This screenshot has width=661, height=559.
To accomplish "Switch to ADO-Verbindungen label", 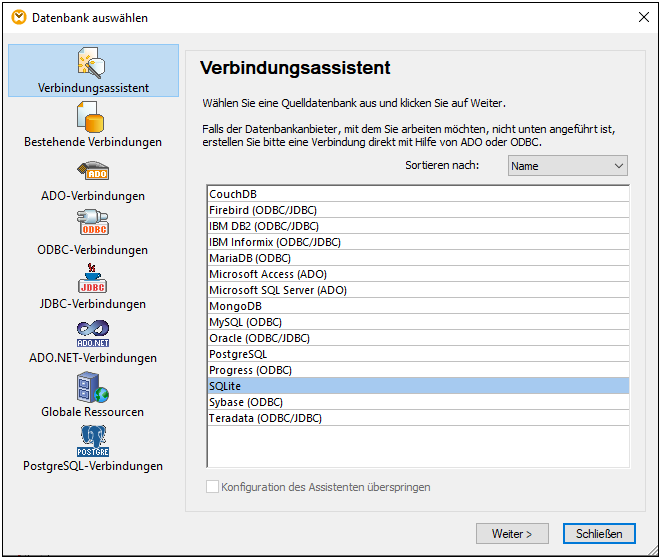I will click(x=93, y=196).
